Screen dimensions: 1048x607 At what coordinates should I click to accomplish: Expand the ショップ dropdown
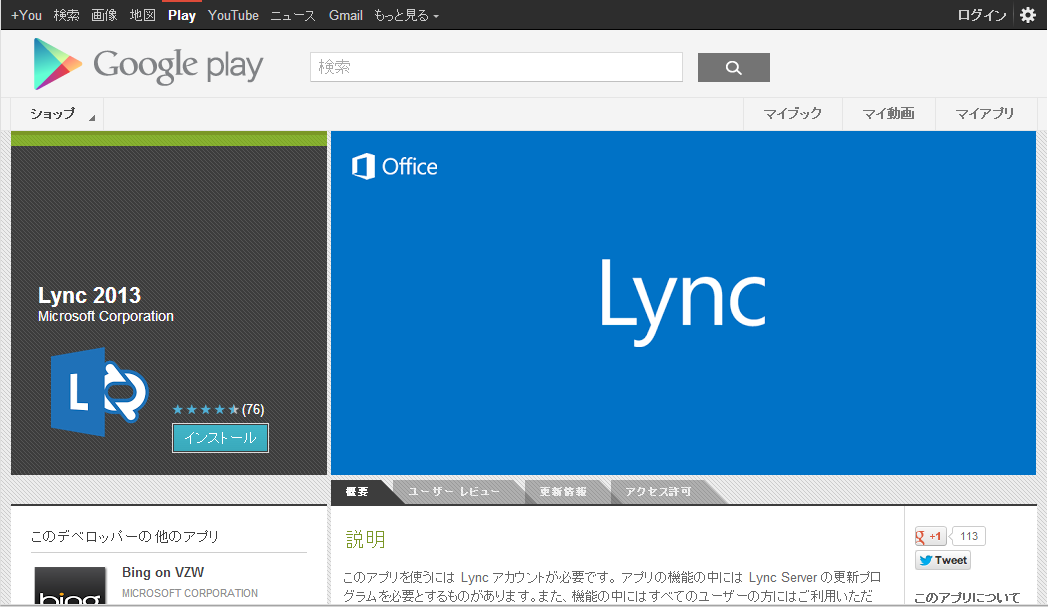pyautogui.click(x=56, y=114)
